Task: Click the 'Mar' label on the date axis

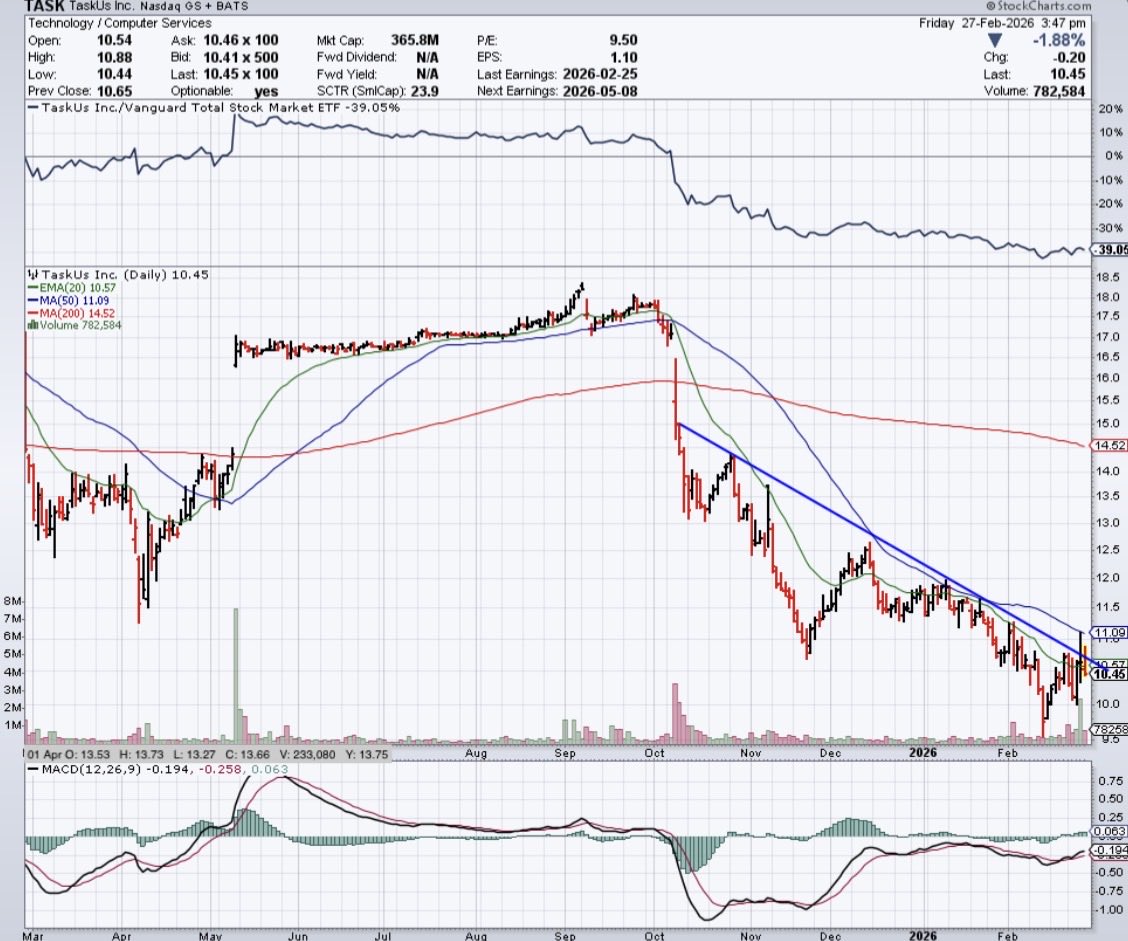Action: coord(32,936)
